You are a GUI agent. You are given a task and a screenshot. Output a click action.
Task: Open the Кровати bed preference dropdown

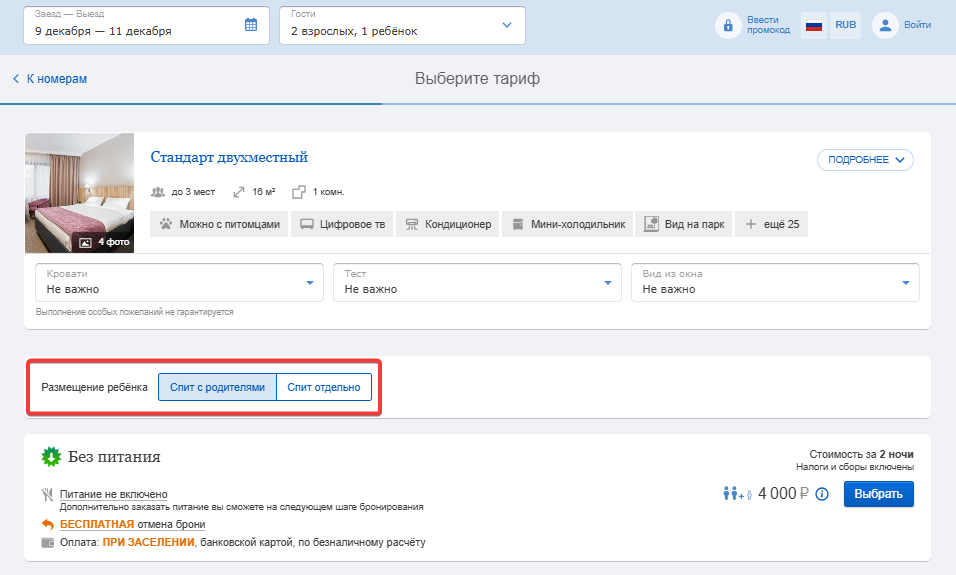pyautogui.click(x=179, y=282)
